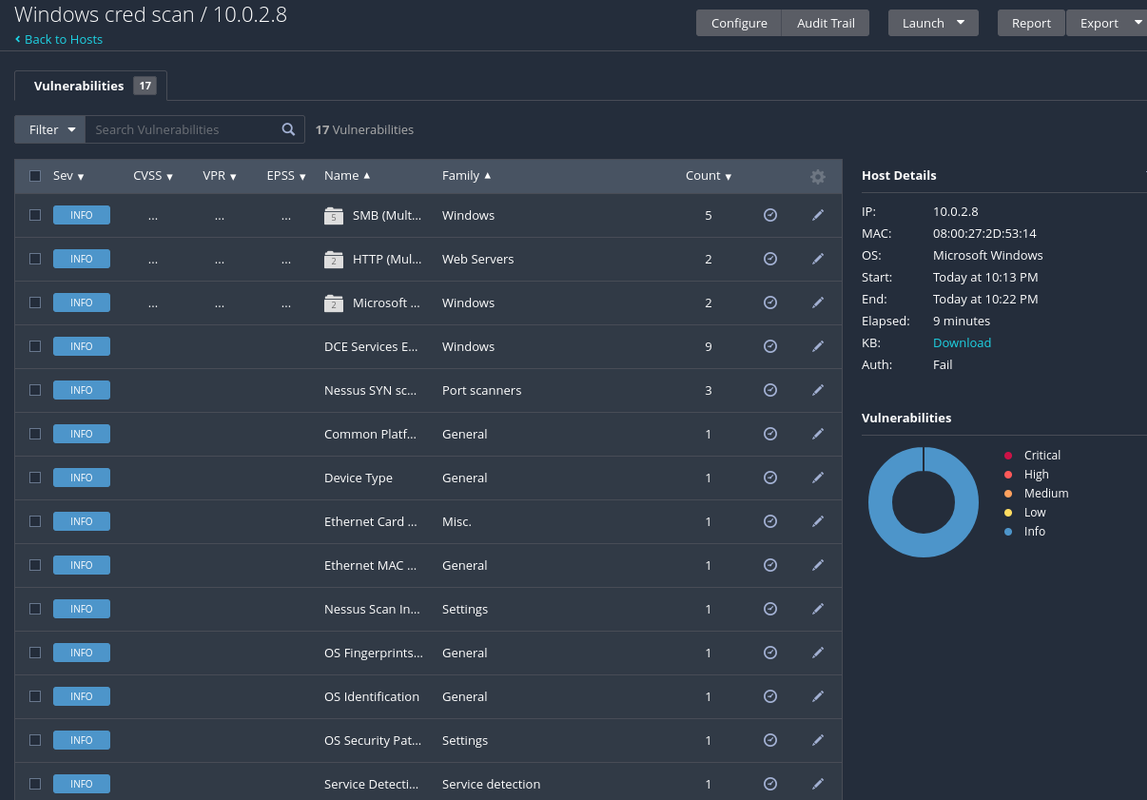The image size is (1147, 800).
Task: Click the edit pencil for DCE Services row
Action: 818,346
